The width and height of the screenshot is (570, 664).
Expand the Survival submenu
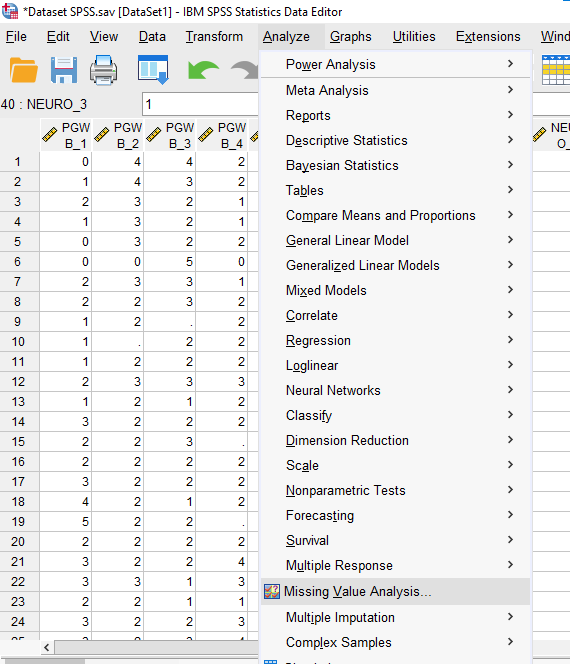pos(396,540)
